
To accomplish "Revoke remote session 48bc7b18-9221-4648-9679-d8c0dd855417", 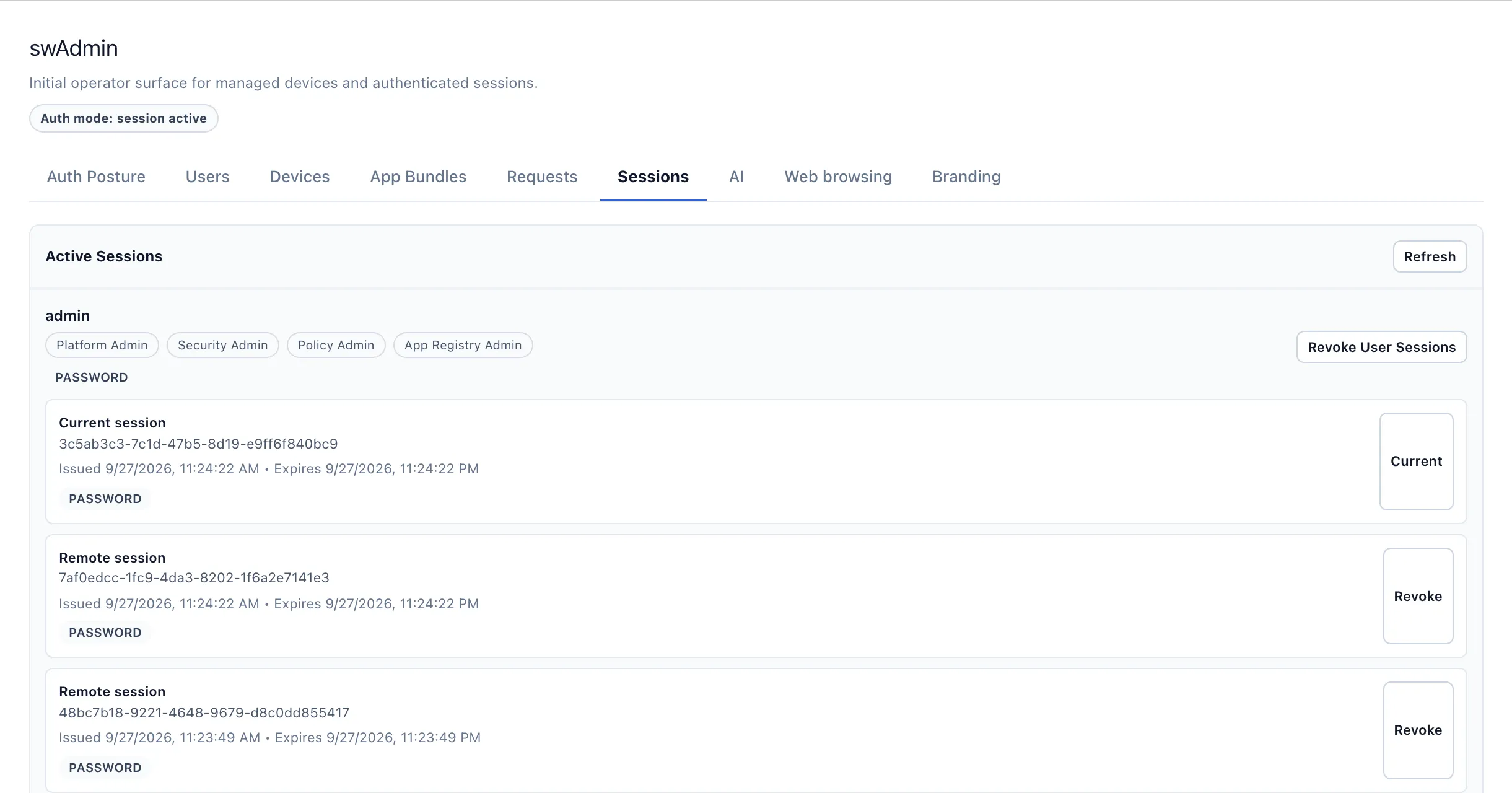I will click(x=1418, y=730).
